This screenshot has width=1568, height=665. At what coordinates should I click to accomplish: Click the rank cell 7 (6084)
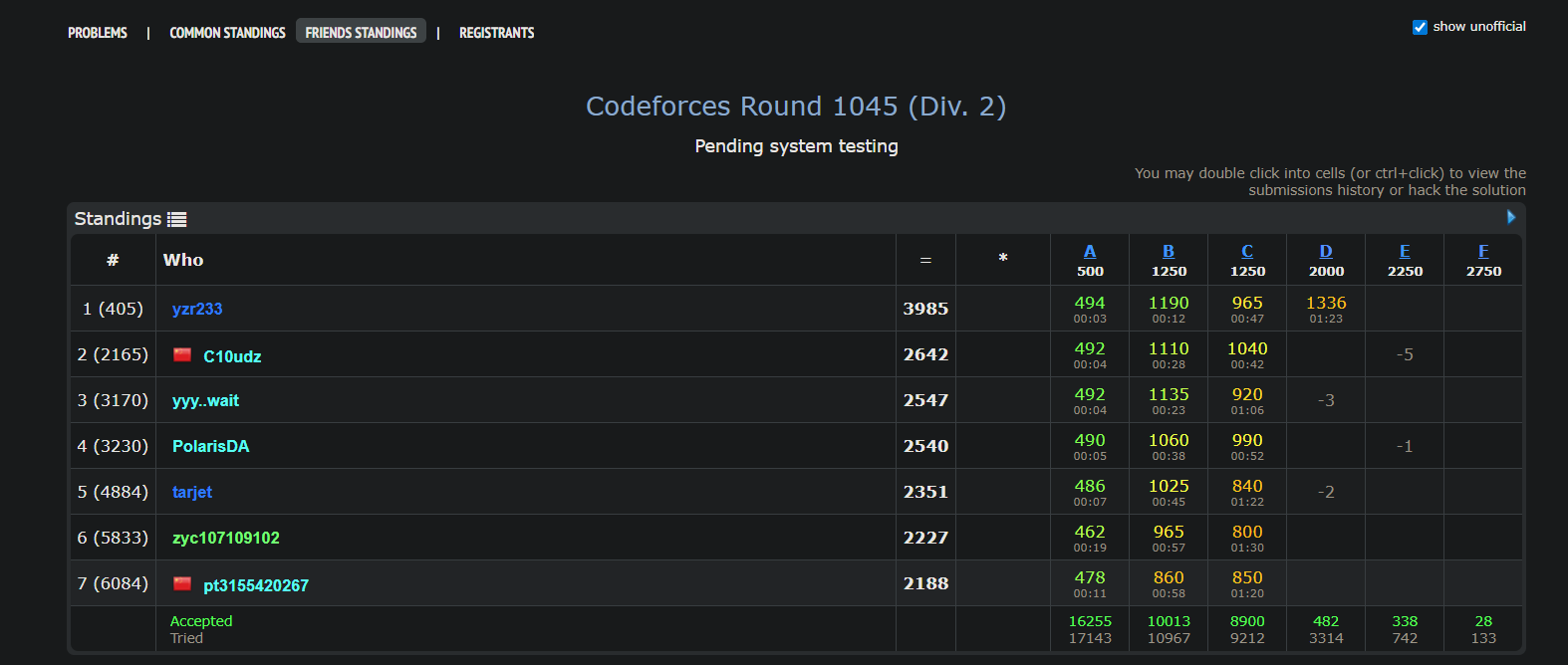tap(113, 583)
